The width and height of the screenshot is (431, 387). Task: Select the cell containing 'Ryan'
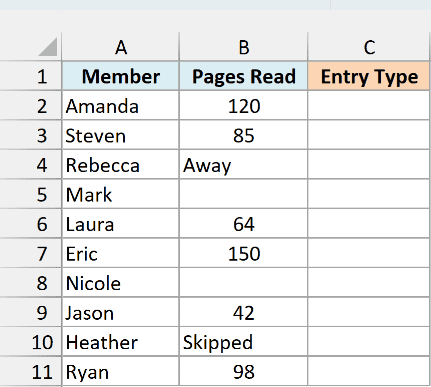click(x=121, y=371)
